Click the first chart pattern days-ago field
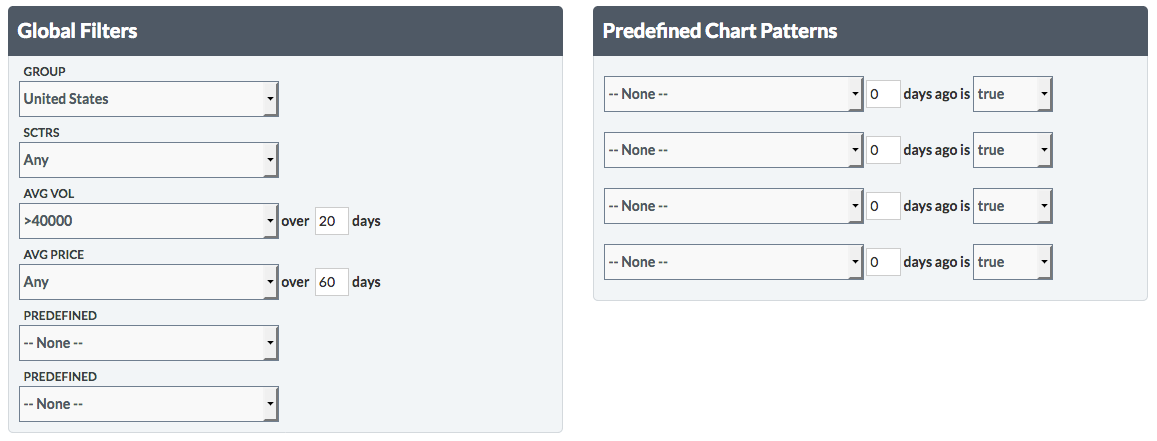 (883, 94)
